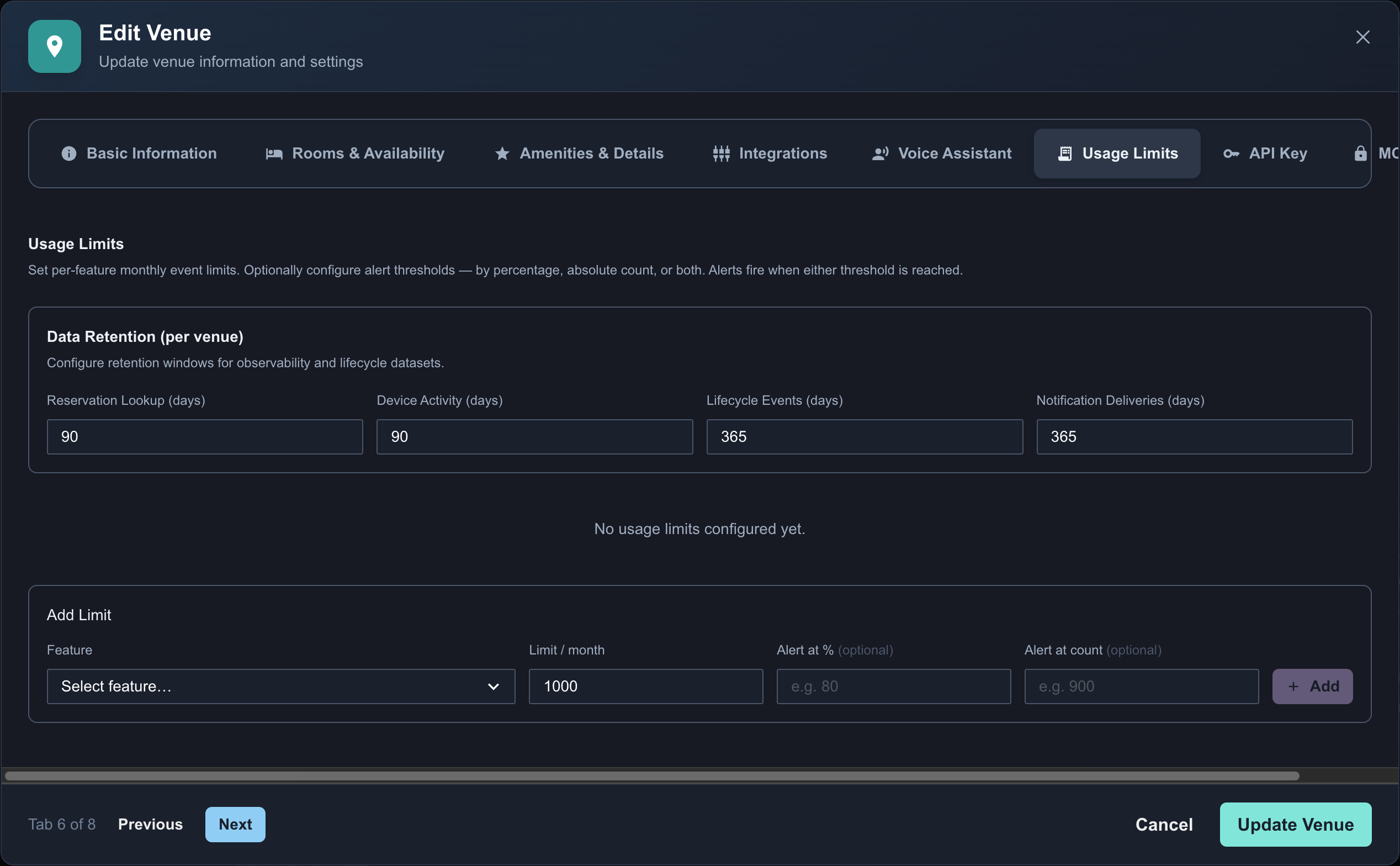Screen dimensions: 1400x866
Task: Click the 'Tab 6 of 8' indicator
Action: coord(62,824)
